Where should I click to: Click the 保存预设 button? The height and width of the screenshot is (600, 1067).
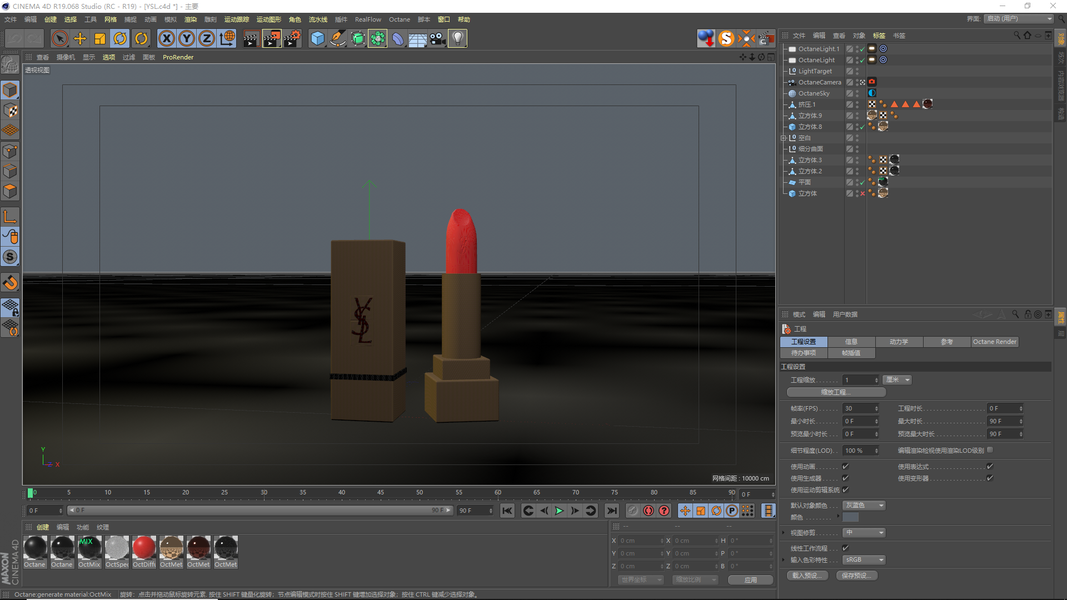pos(856,576)
